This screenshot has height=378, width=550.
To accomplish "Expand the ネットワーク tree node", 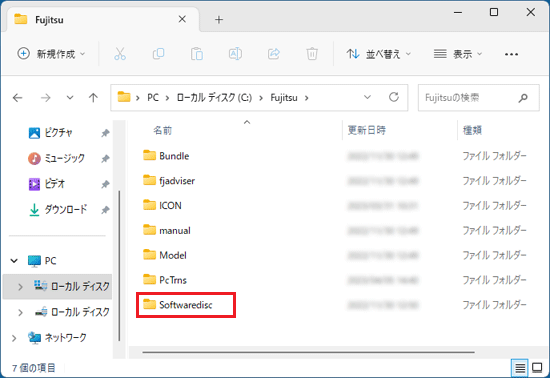I will click(x=14, y=338).
